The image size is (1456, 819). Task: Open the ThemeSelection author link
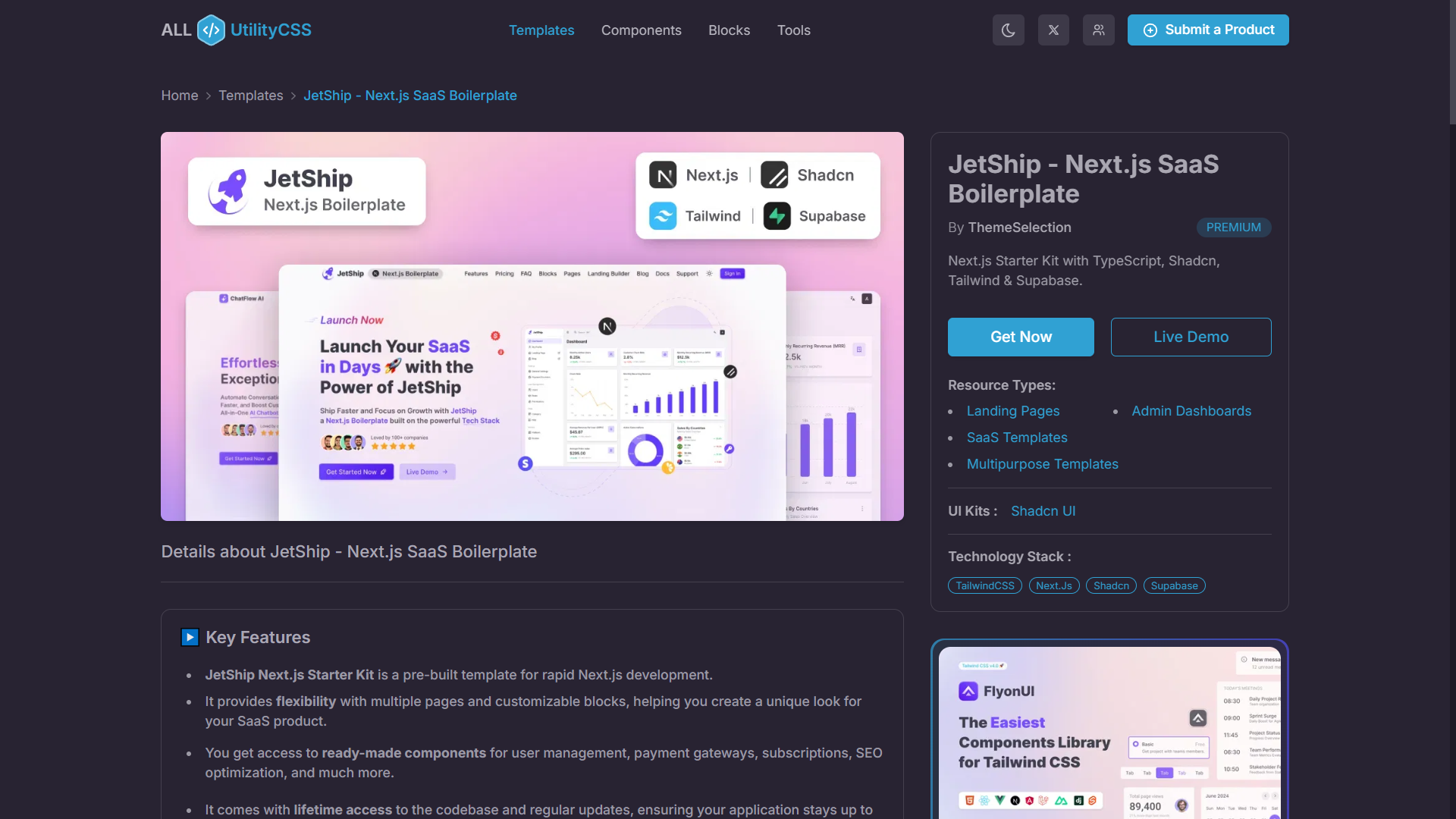(1020, 227)
